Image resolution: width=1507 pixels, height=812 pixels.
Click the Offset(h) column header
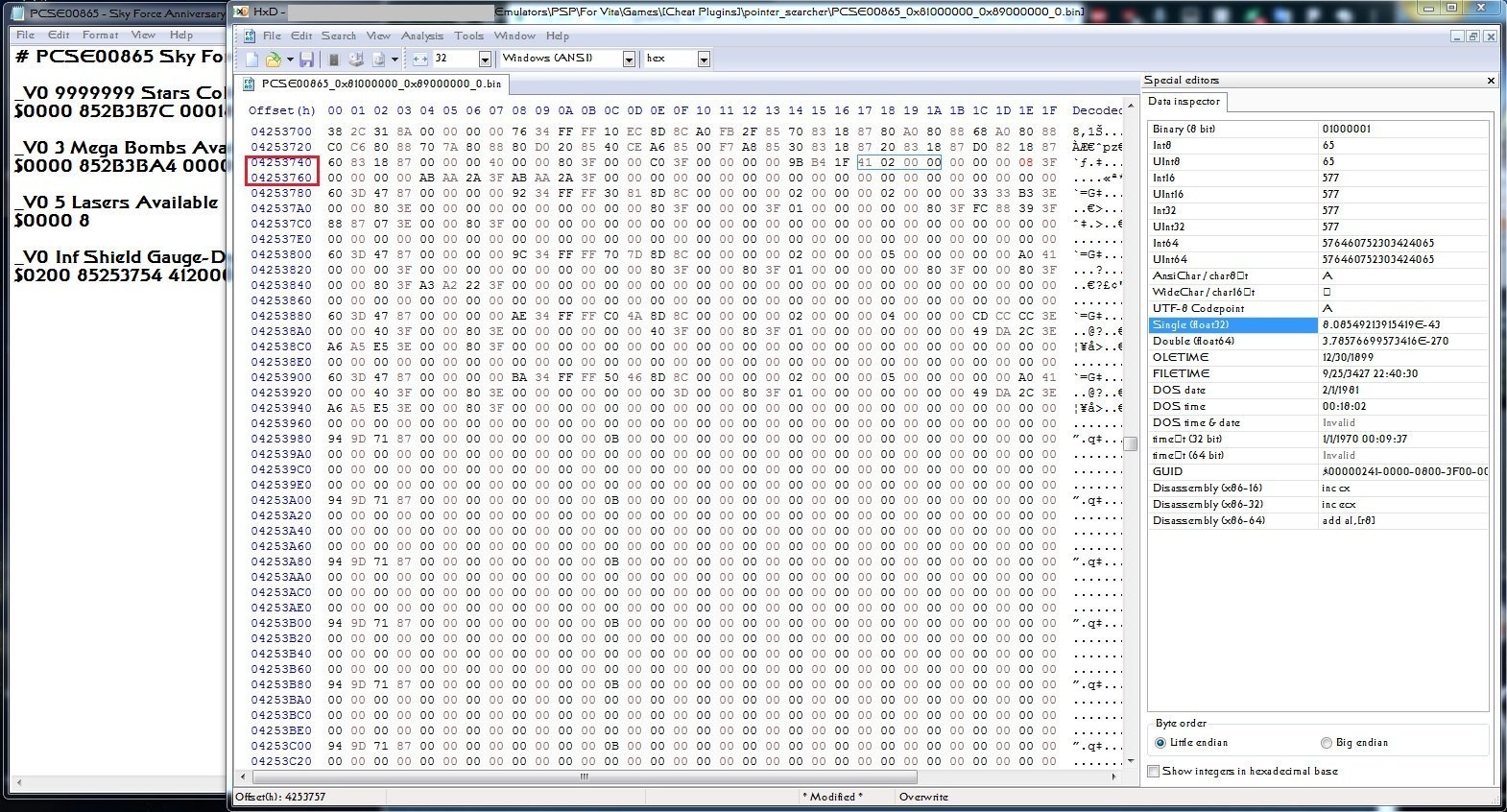coord(282,111)
